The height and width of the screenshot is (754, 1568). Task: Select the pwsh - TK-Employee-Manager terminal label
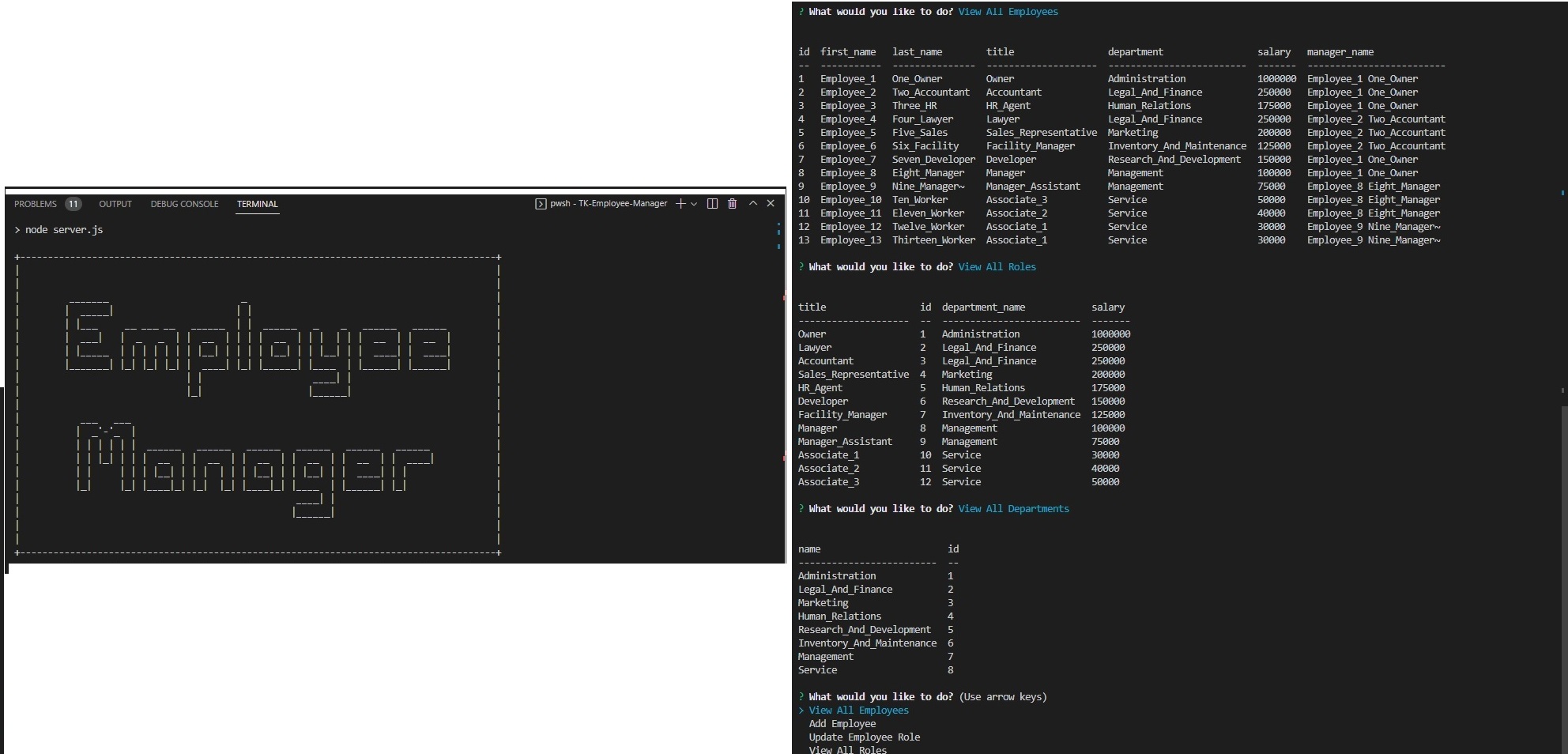(x=609, y=204)
